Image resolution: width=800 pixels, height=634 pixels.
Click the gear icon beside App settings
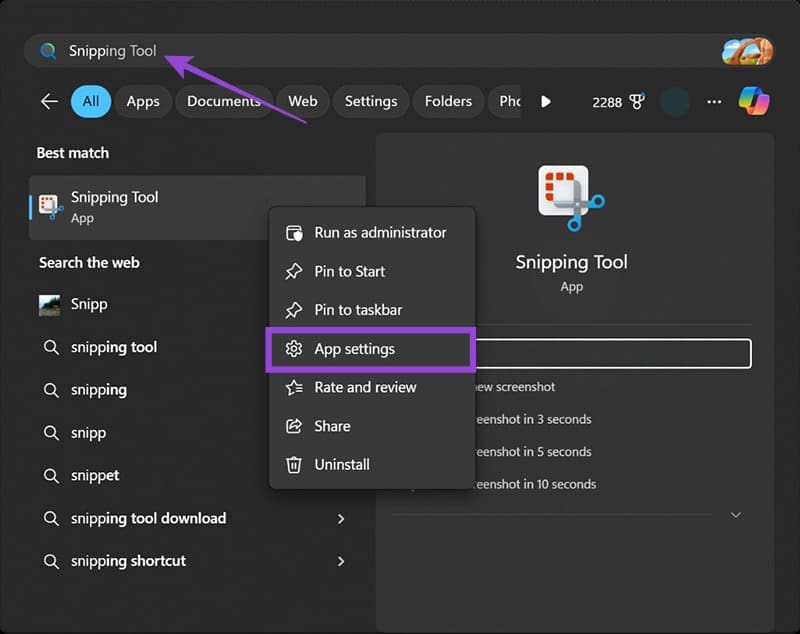click(x=294, y=349)
